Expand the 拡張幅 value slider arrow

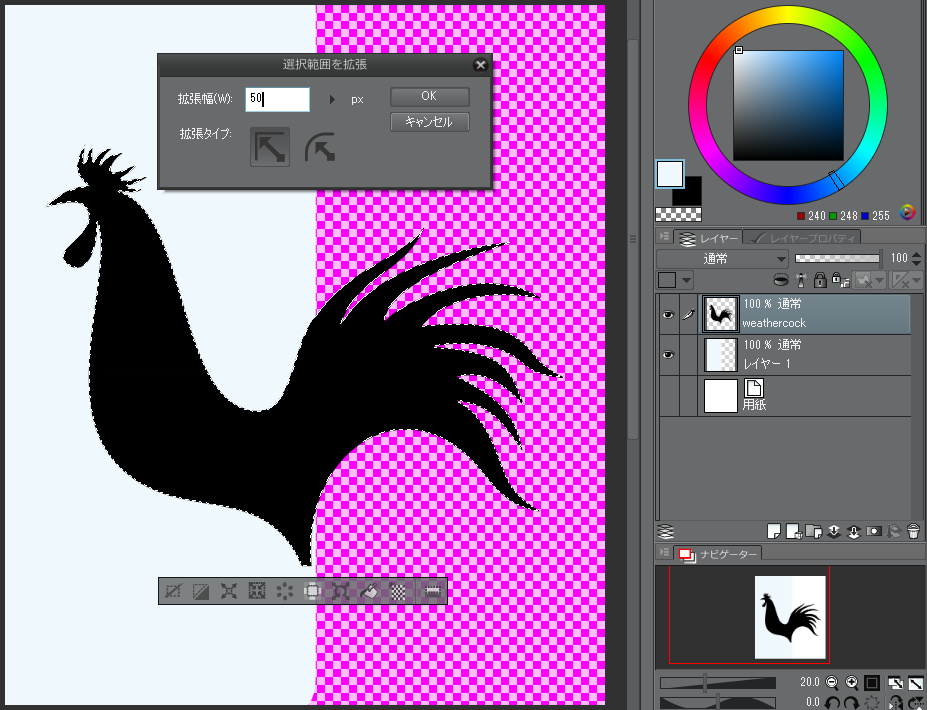332,99
